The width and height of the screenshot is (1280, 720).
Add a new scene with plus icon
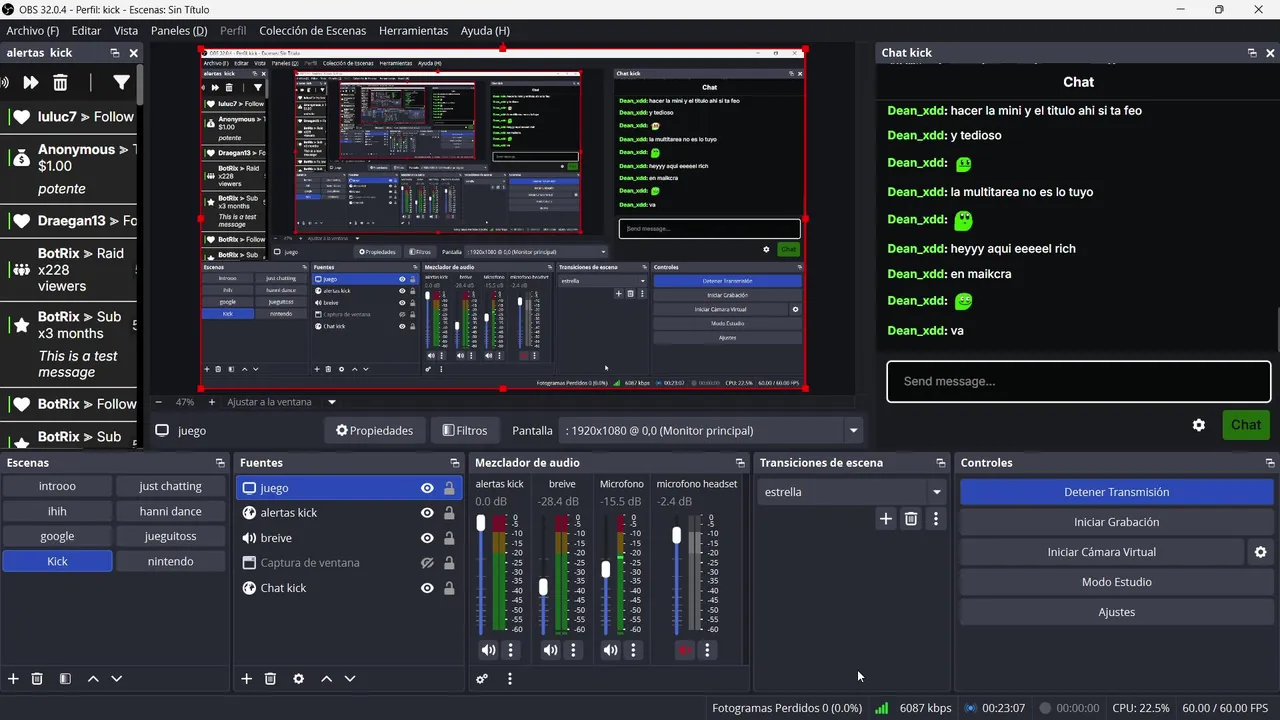[x=13, y=678]
